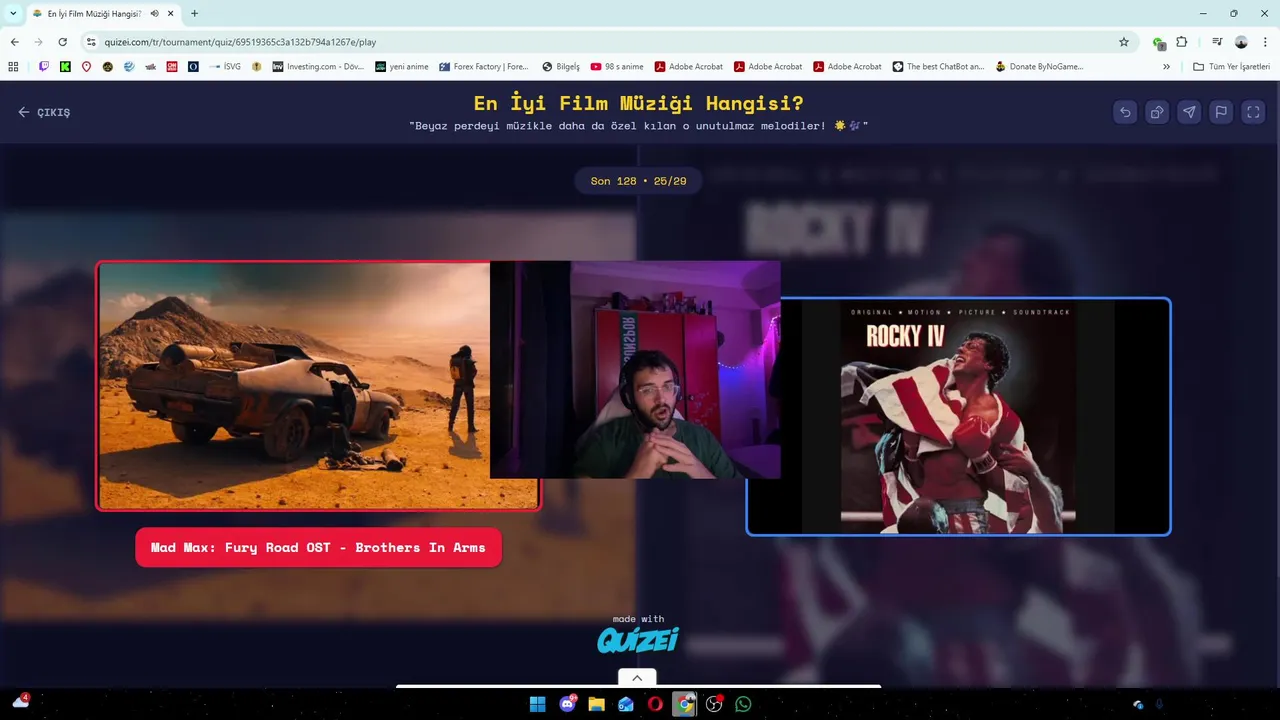
Task: Open the green K bookmark icon
Action: pyautogui.click(x=65, y=67)
